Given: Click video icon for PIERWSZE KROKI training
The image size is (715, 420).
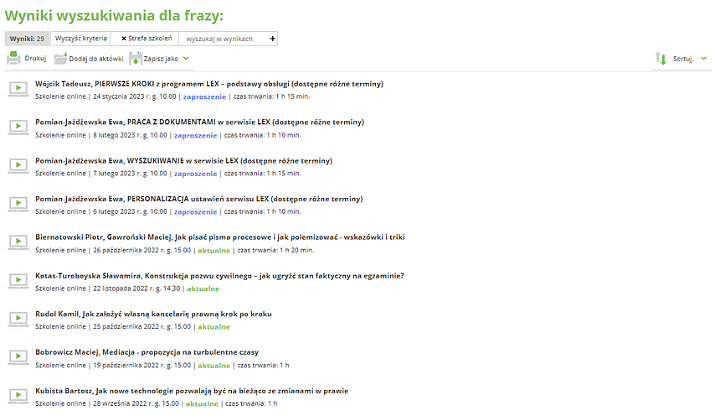Looking at the screenshot, I should click(x=17, y=89).
